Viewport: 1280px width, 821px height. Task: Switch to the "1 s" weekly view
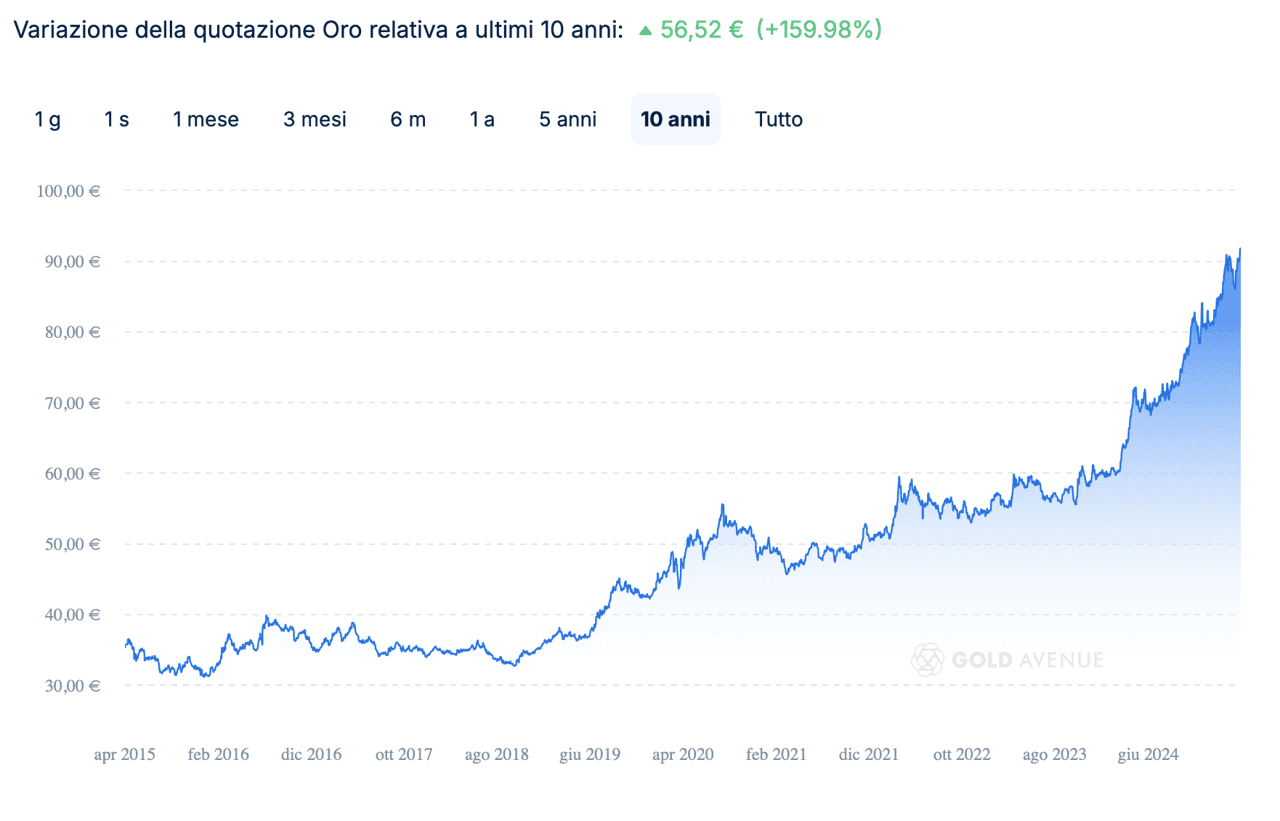pyautogui.click(x=115, y=119)
